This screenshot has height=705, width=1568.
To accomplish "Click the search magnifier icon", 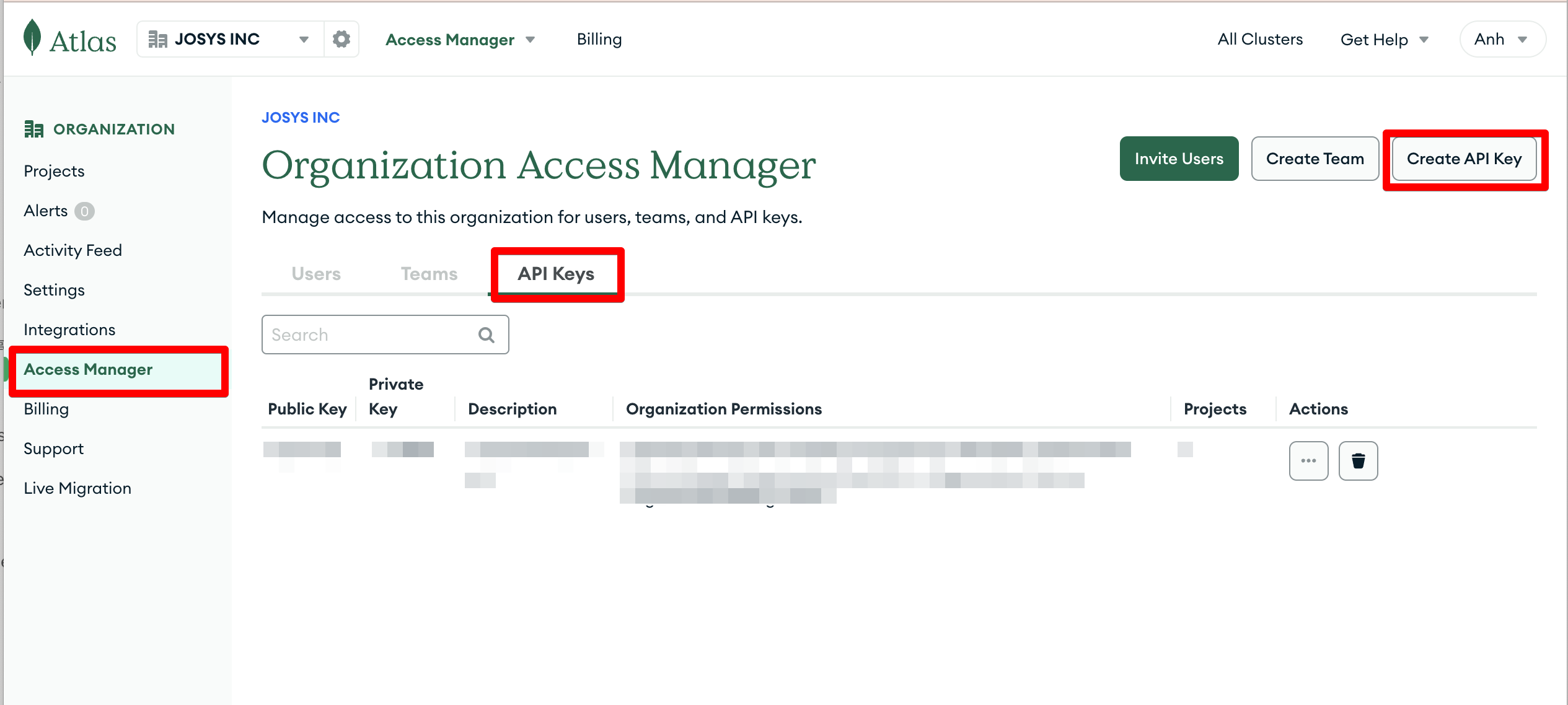I will (487, 335).
